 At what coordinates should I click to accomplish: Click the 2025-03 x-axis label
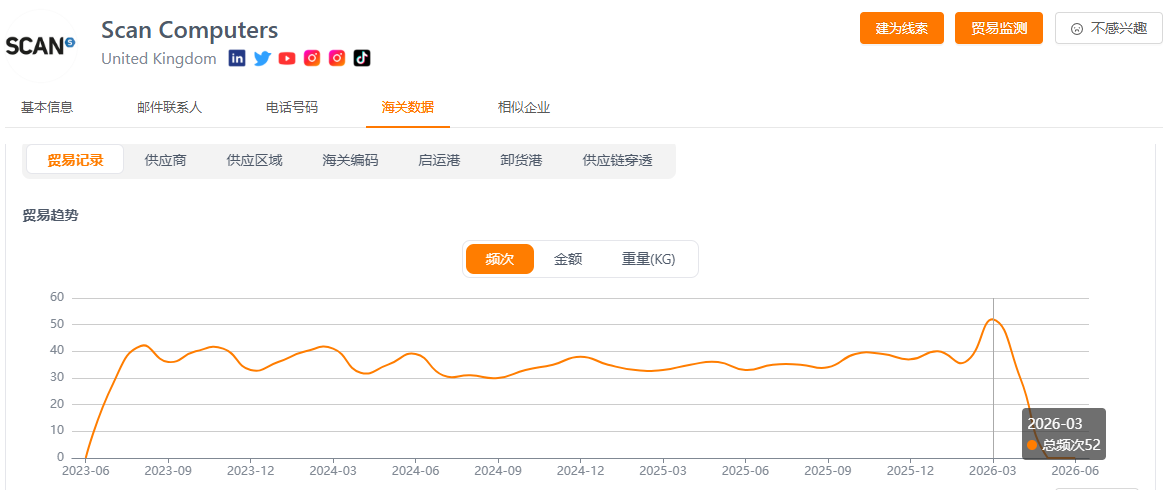point(663,471)
